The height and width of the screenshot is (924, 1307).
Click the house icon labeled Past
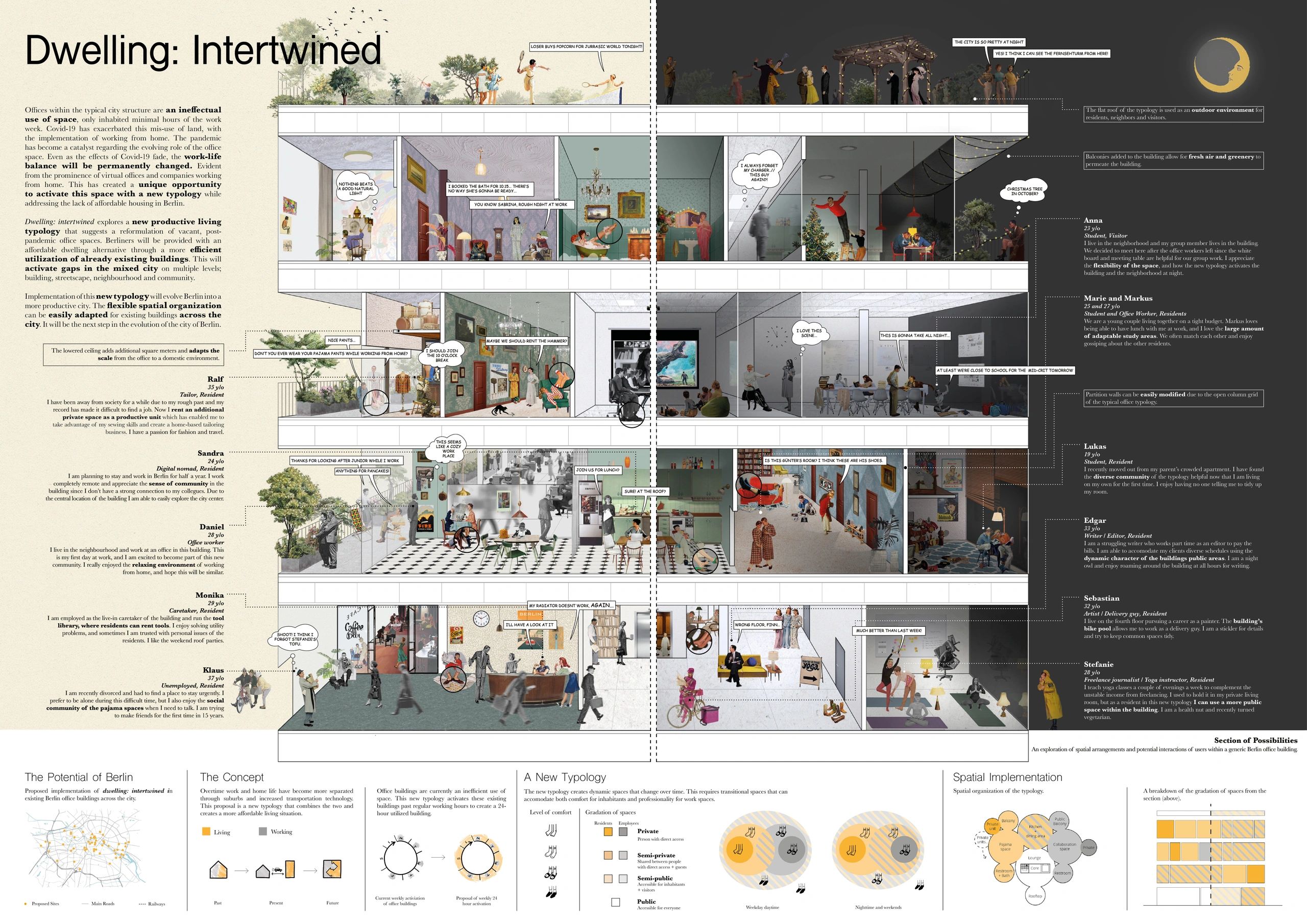[x=219, y=870]
